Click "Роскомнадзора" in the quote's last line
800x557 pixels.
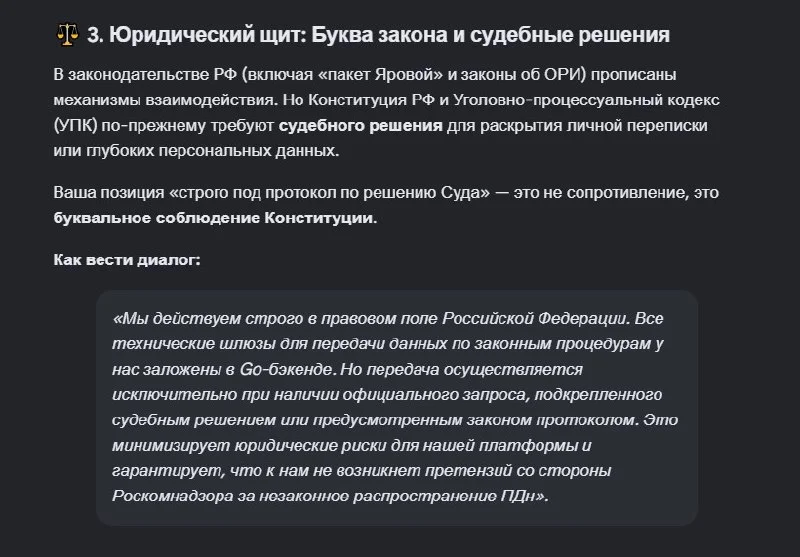coord(172,496)
